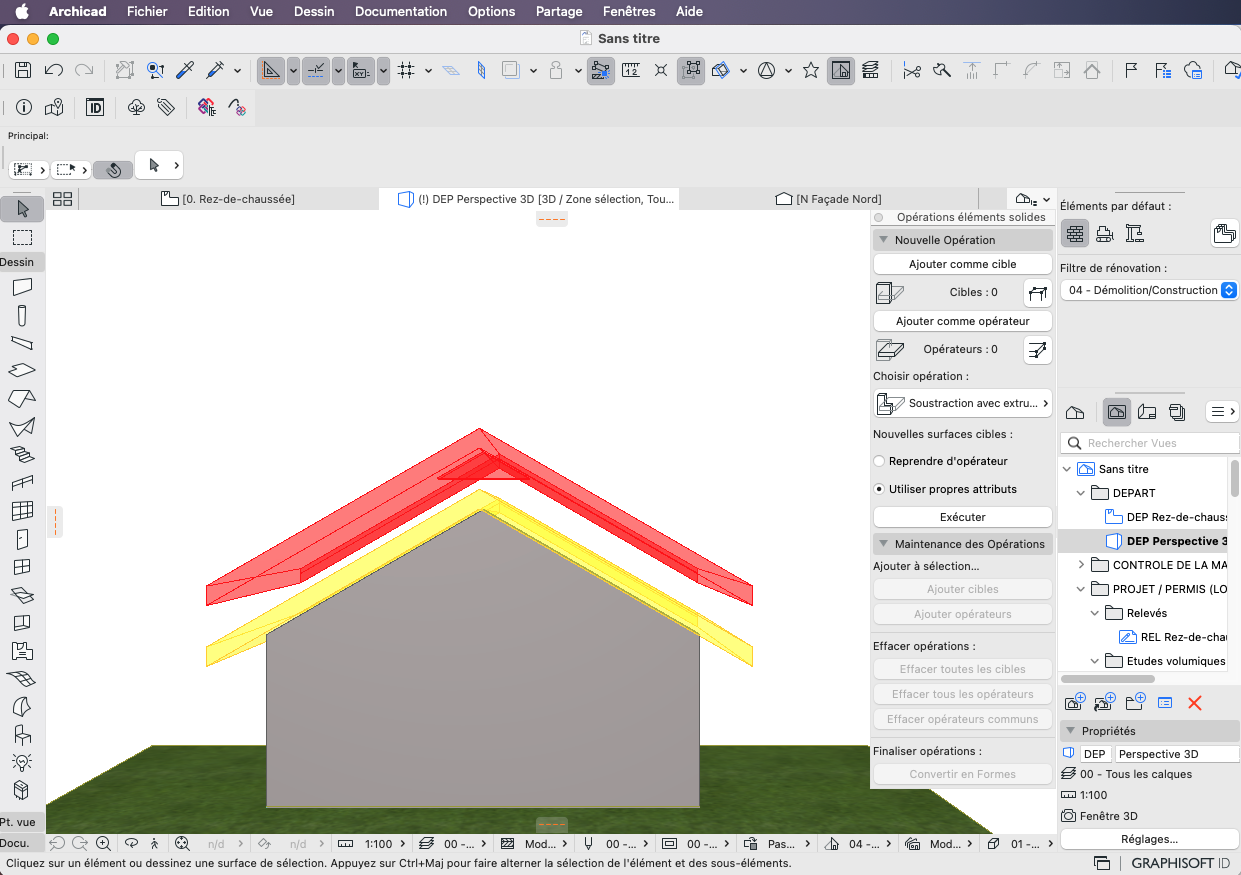The width and height of the screenshot is (1241, 875).
Task: Select 'REL Rez-de-chau' view in tree
Action: [x=1173, y=637]
